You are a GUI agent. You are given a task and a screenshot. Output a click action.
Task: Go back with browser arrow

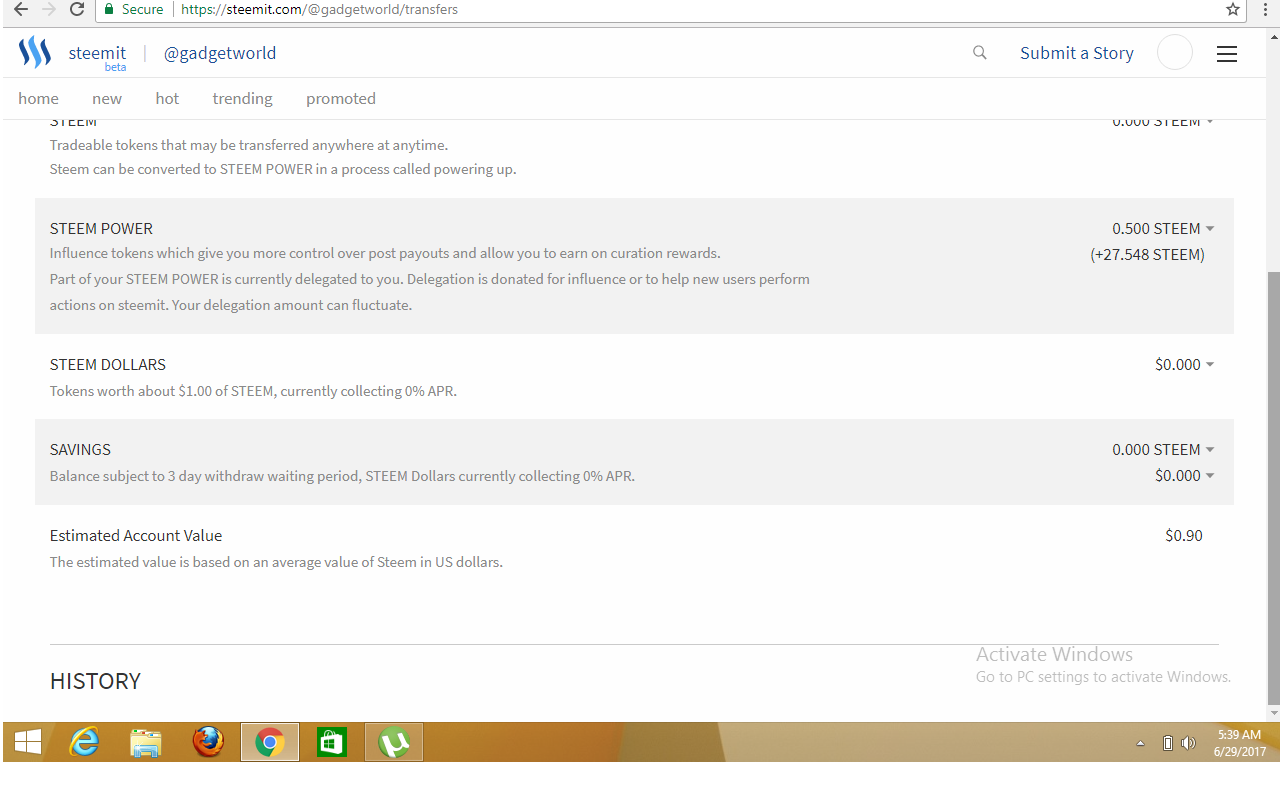click(x=20, y=9)
